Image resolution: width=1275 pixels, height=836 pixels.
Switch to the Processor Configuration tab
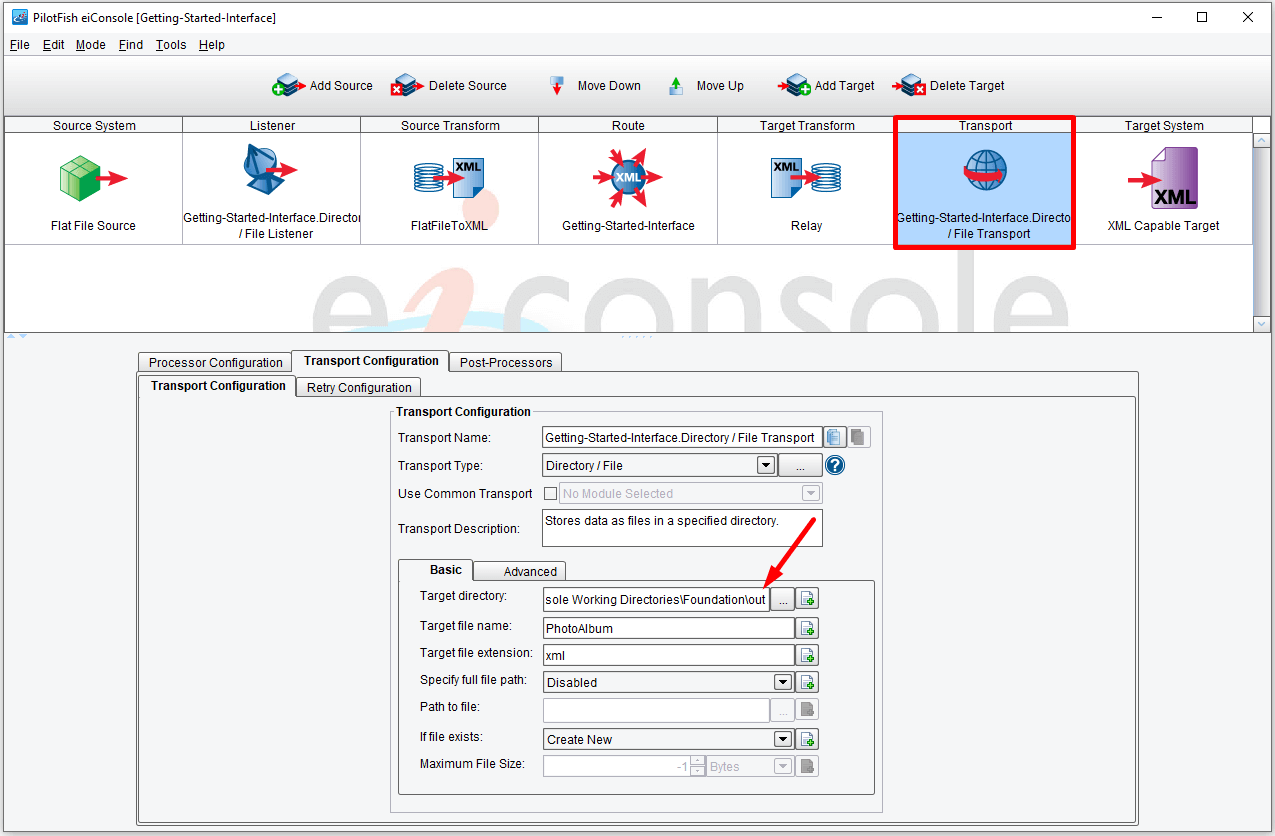[215, 362]
